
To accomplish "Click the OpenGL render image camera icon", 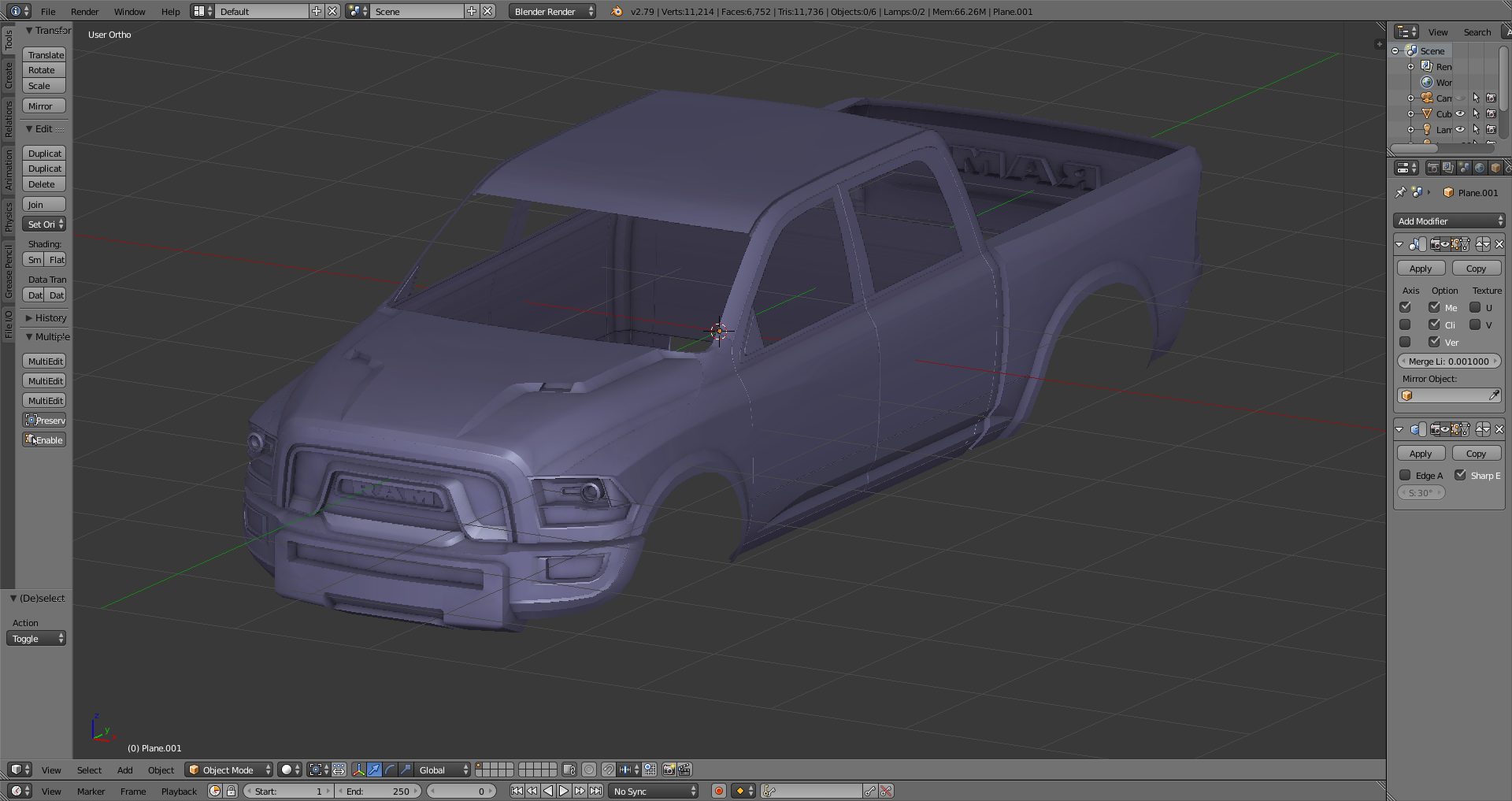I will [669, 769].
